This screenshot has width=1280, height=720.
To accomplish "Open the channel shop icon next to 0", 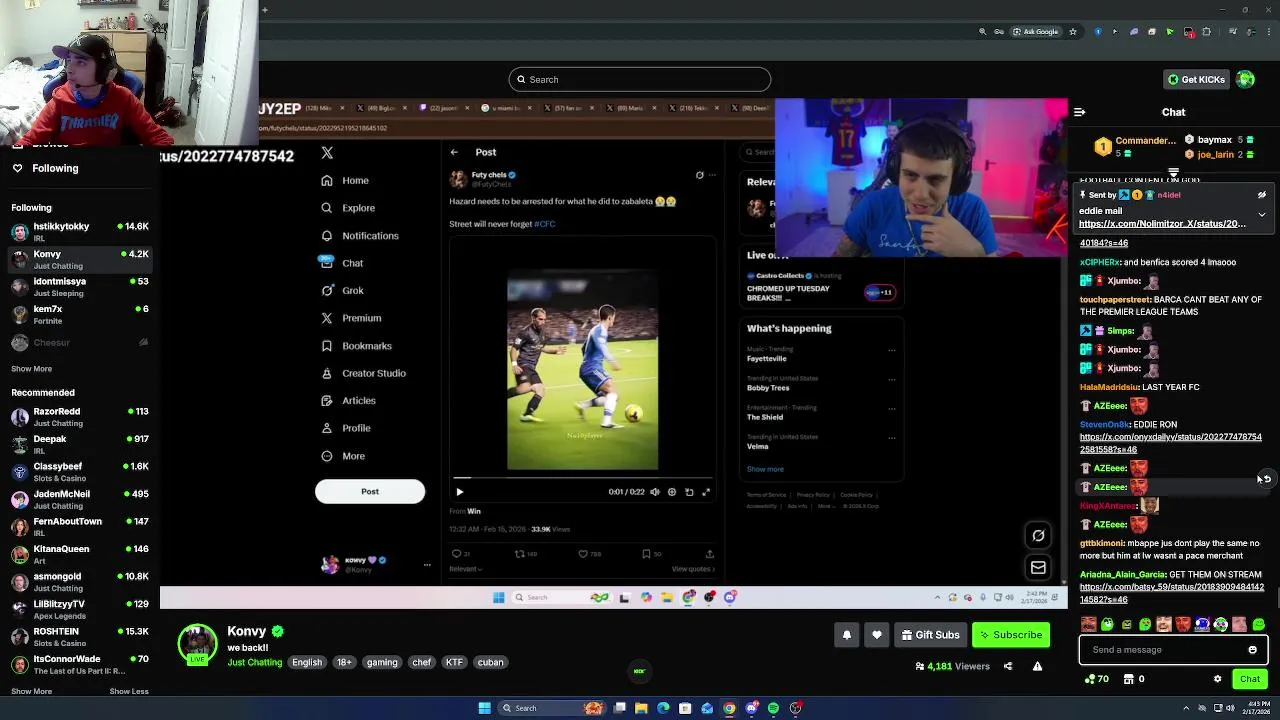I will [x=1128, y=679].
